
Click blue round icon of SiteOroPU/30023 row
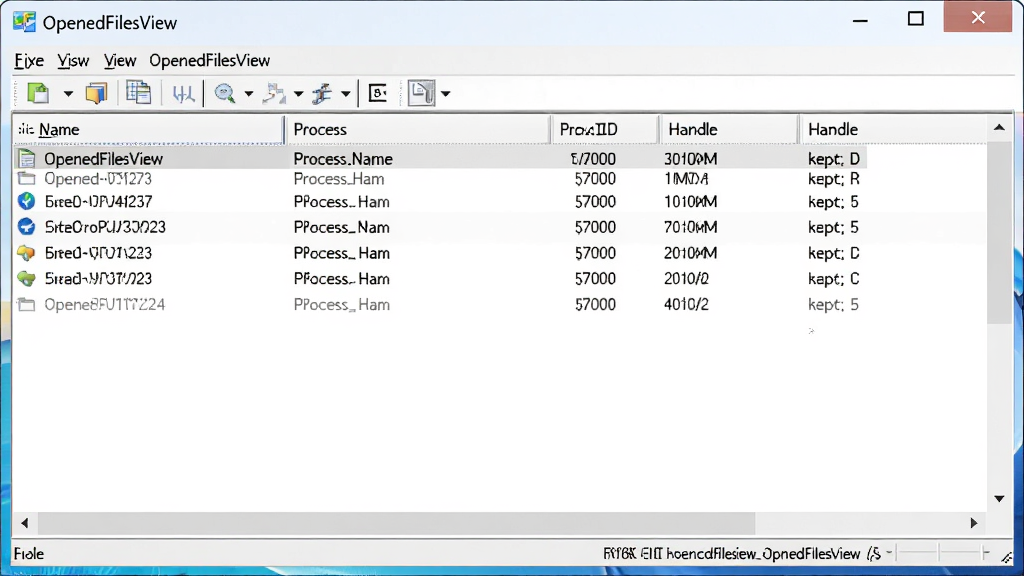click(27, 227)
